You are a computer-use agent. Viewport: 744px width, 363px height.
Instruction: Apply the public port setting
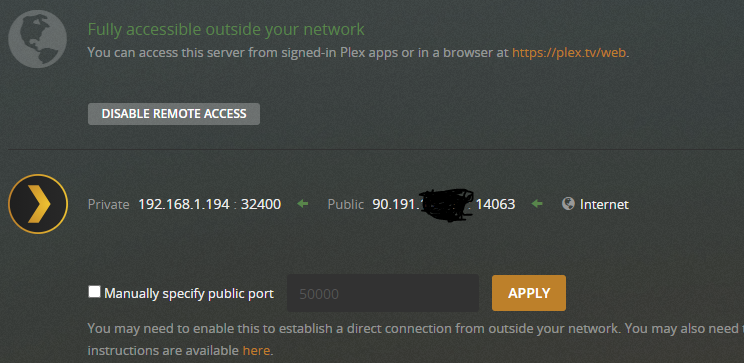pyautogui.click(x=529, y=293)
